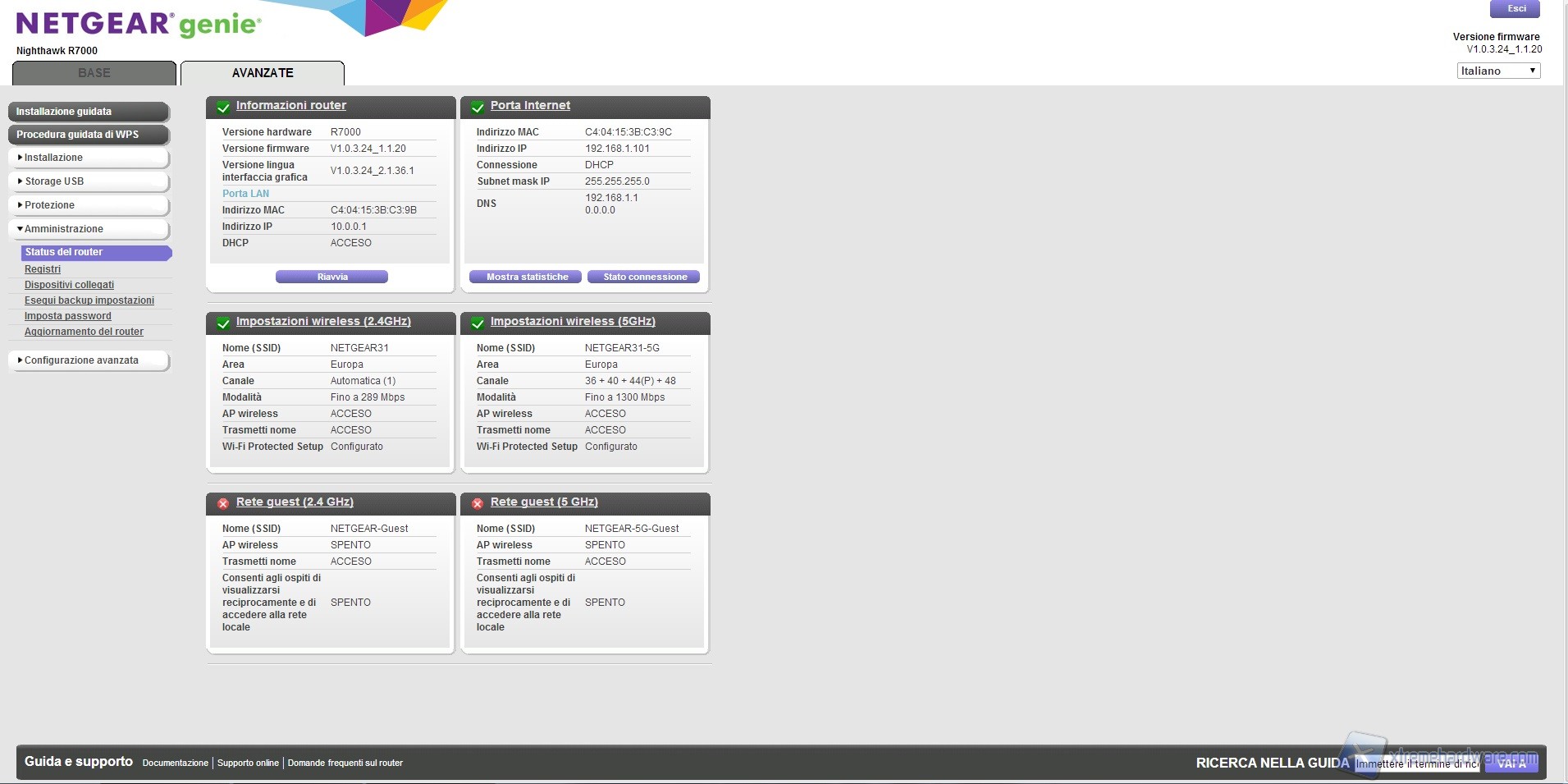
Task: Click the guide search input field
Action: 1416,763
